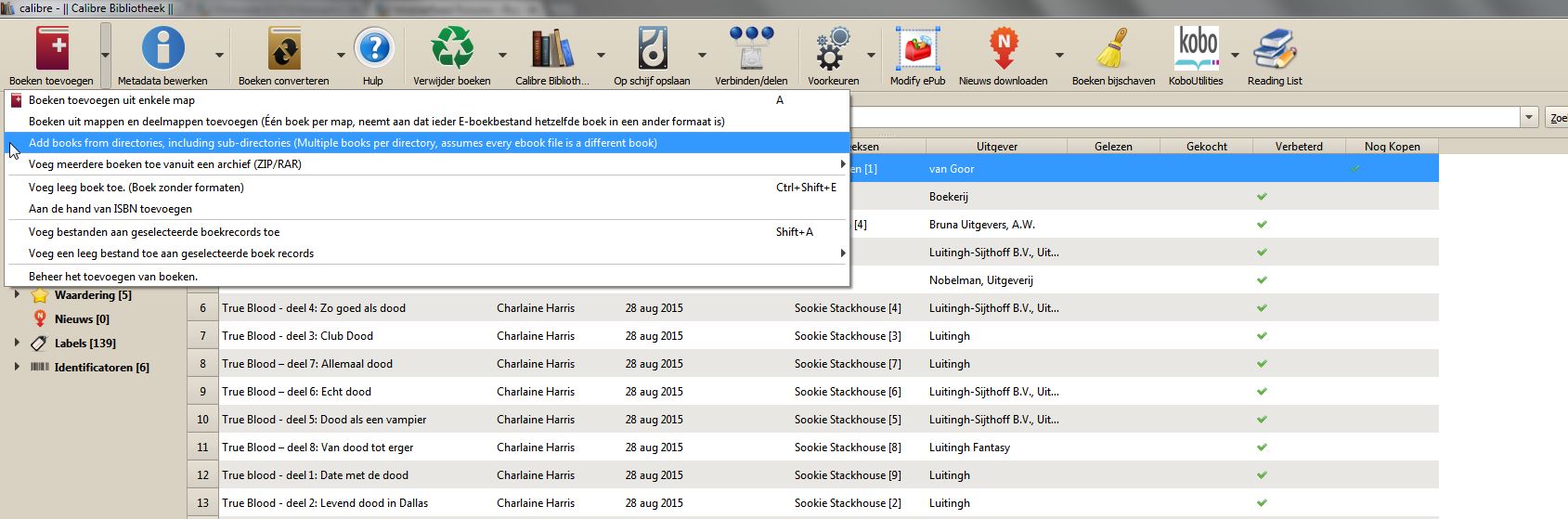Launch the Modify ePub tool
The image size is (1568, 519).
pos(917,48)
